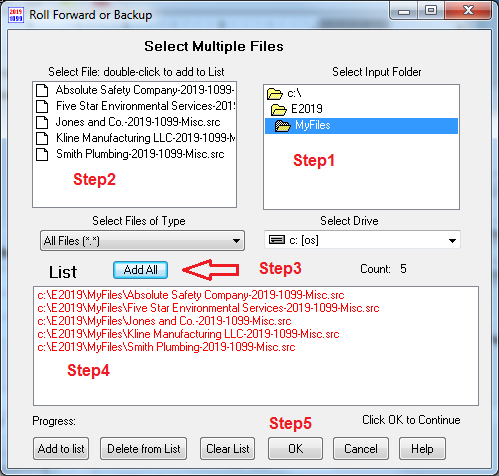The height and width of the screenshot is (476, 499).
Task: Click the E2019 folder icon
Action: 279,109
